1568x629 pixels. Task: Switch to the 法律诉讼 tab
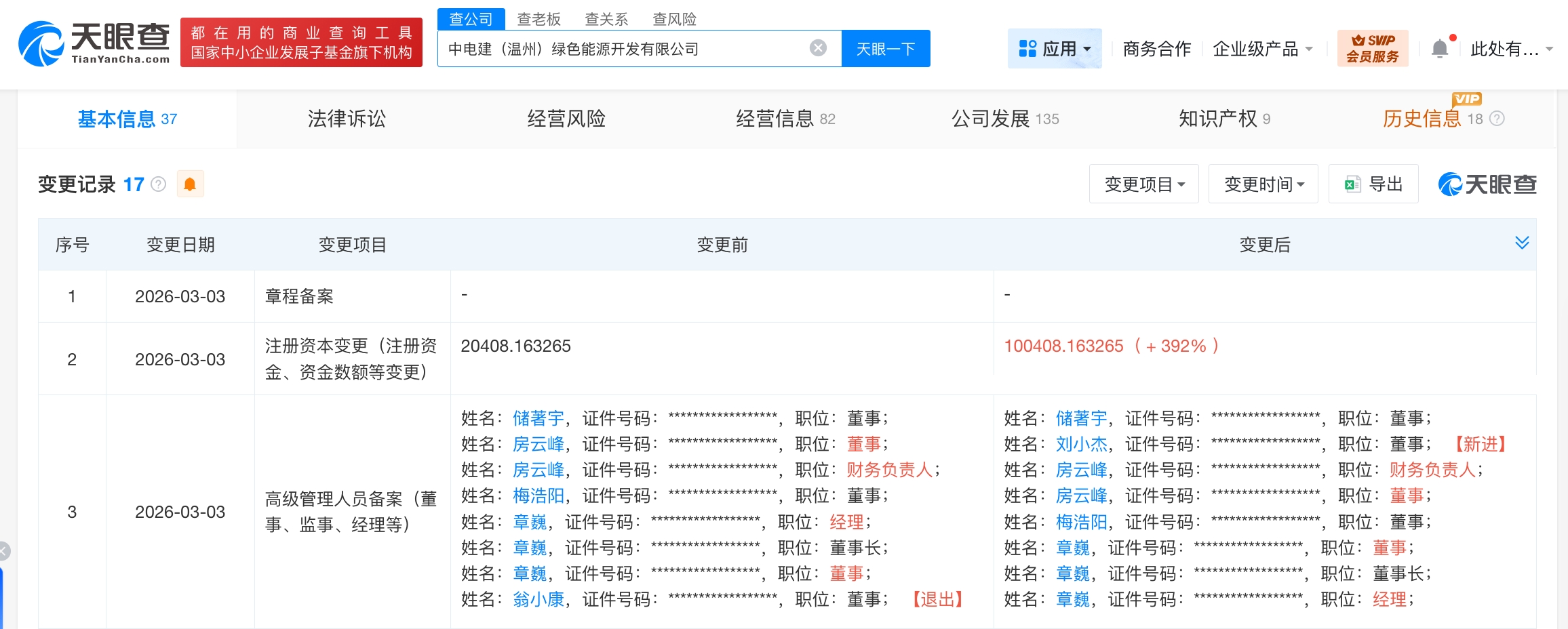pyautogui.click(x=347, y=119)
